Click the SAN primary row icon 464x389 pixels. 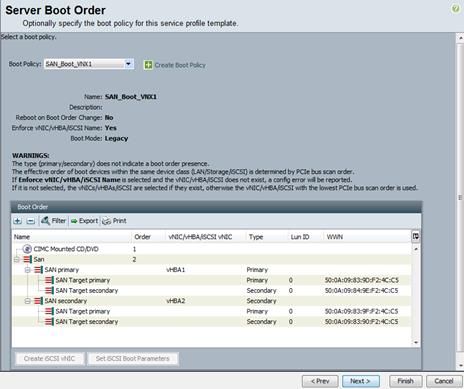point(38,270)
